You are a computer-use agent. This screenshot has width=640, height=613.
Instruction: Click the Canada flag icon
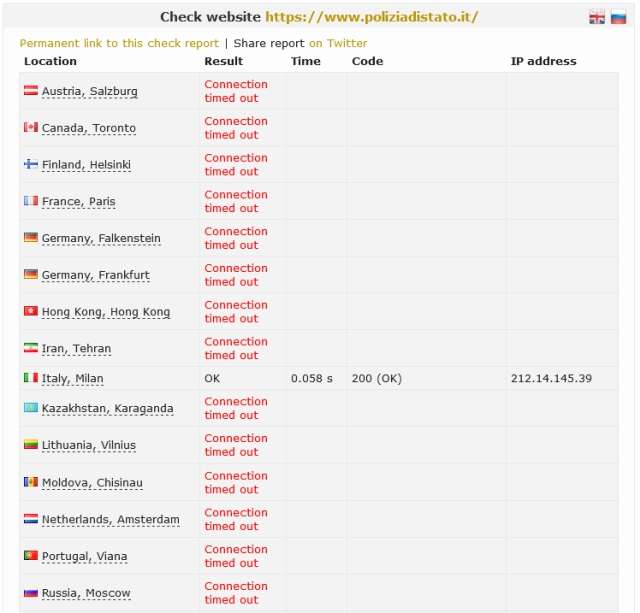click(31, 128)
